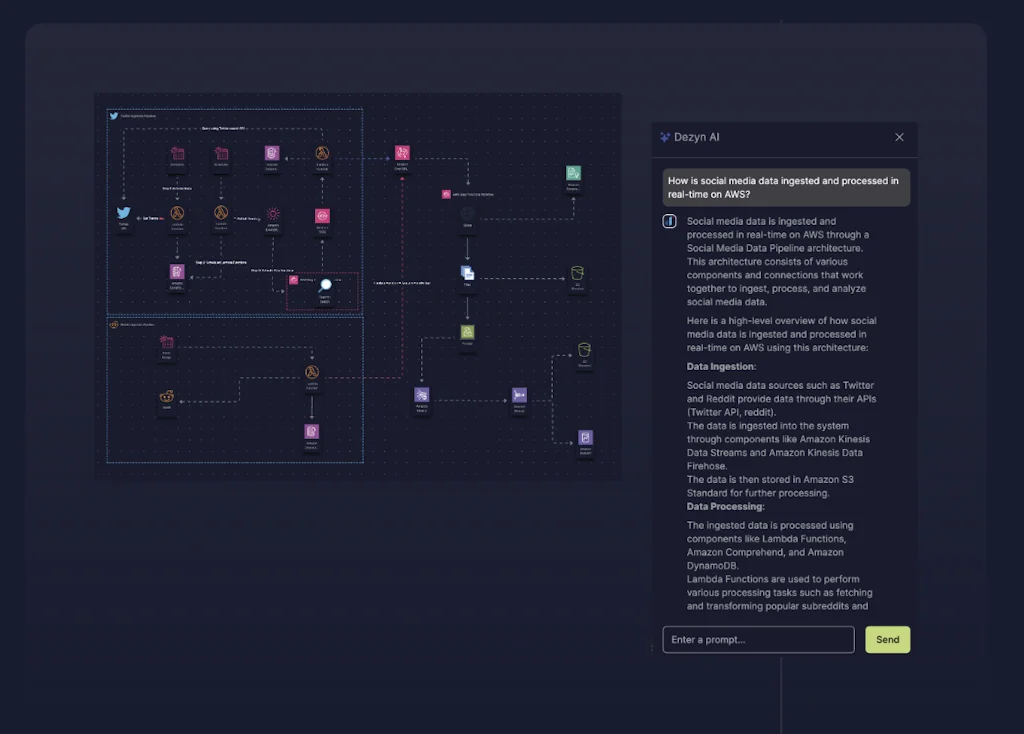Select the Kinesis Firehose purple icon
Image resolution: width=1024 pixels, height=734 pixels.
click(x=519, y=396)
